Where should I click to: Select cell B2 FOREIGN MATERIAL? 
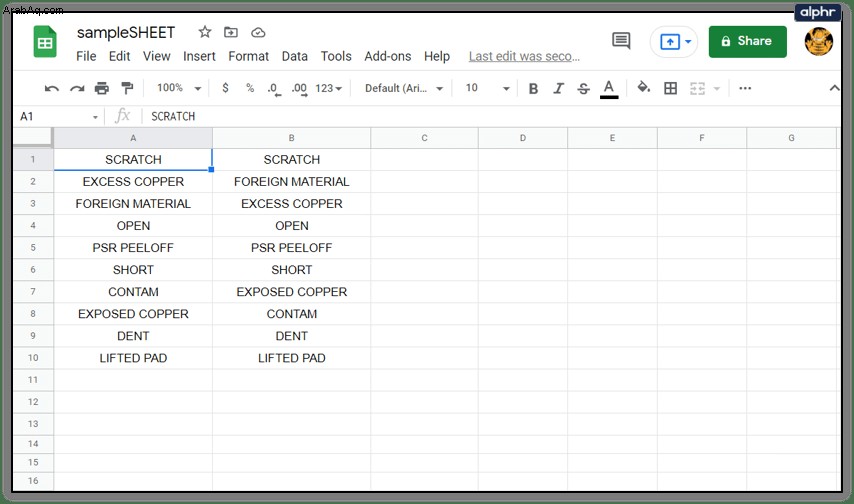(x=291, y=181)
